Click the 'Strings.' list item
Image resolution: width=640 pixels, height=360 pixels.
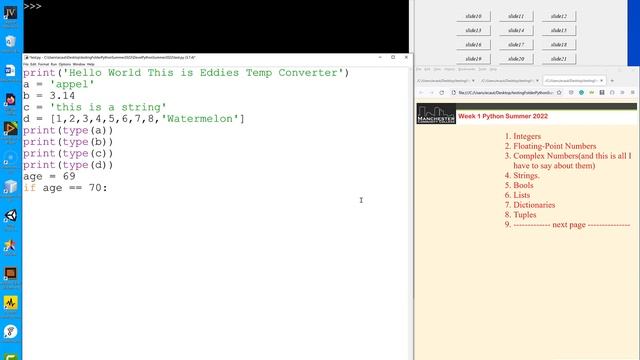[526, 176]
